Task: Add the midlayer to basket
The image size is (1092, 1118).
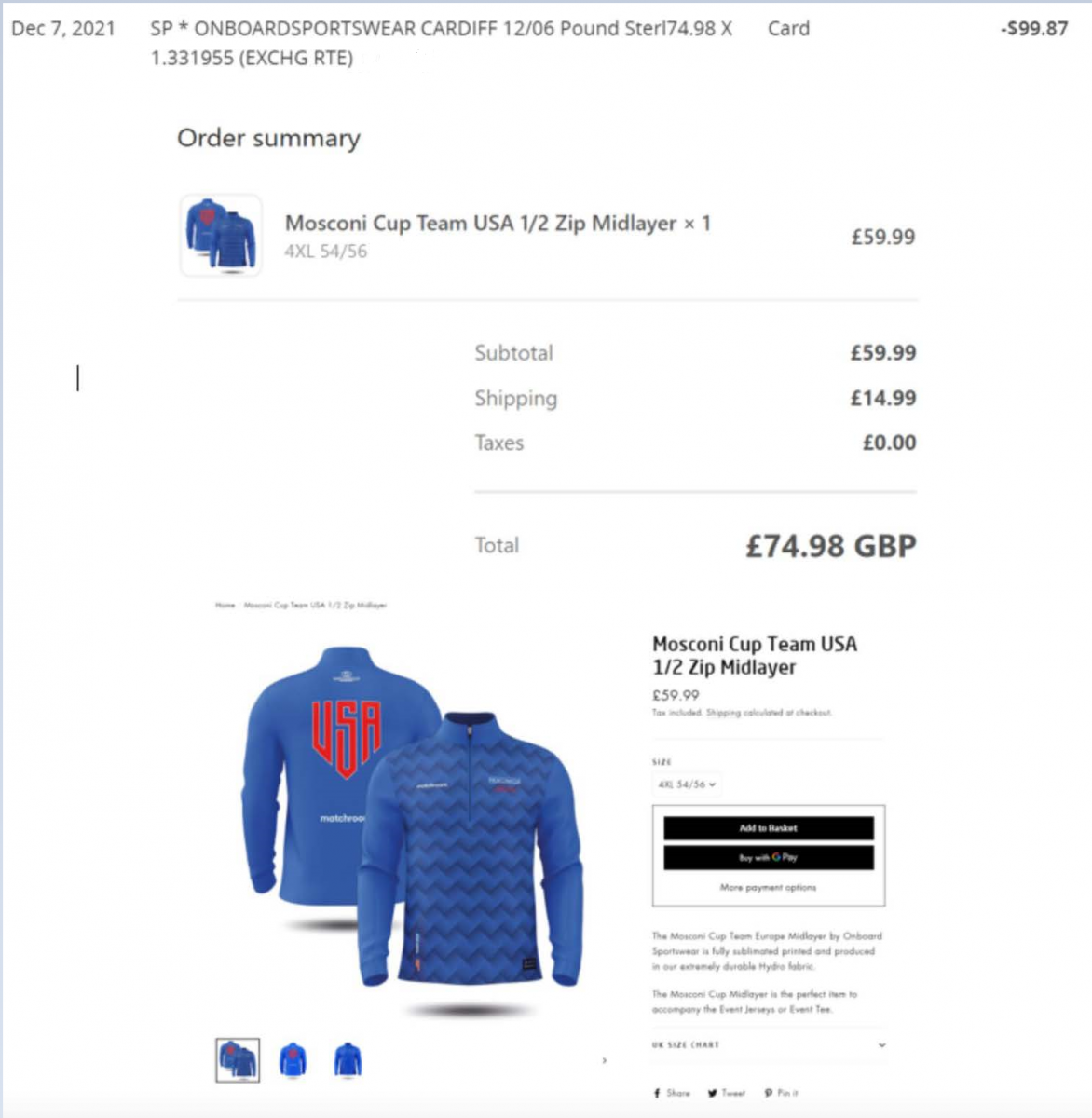Action: (769, 827)
